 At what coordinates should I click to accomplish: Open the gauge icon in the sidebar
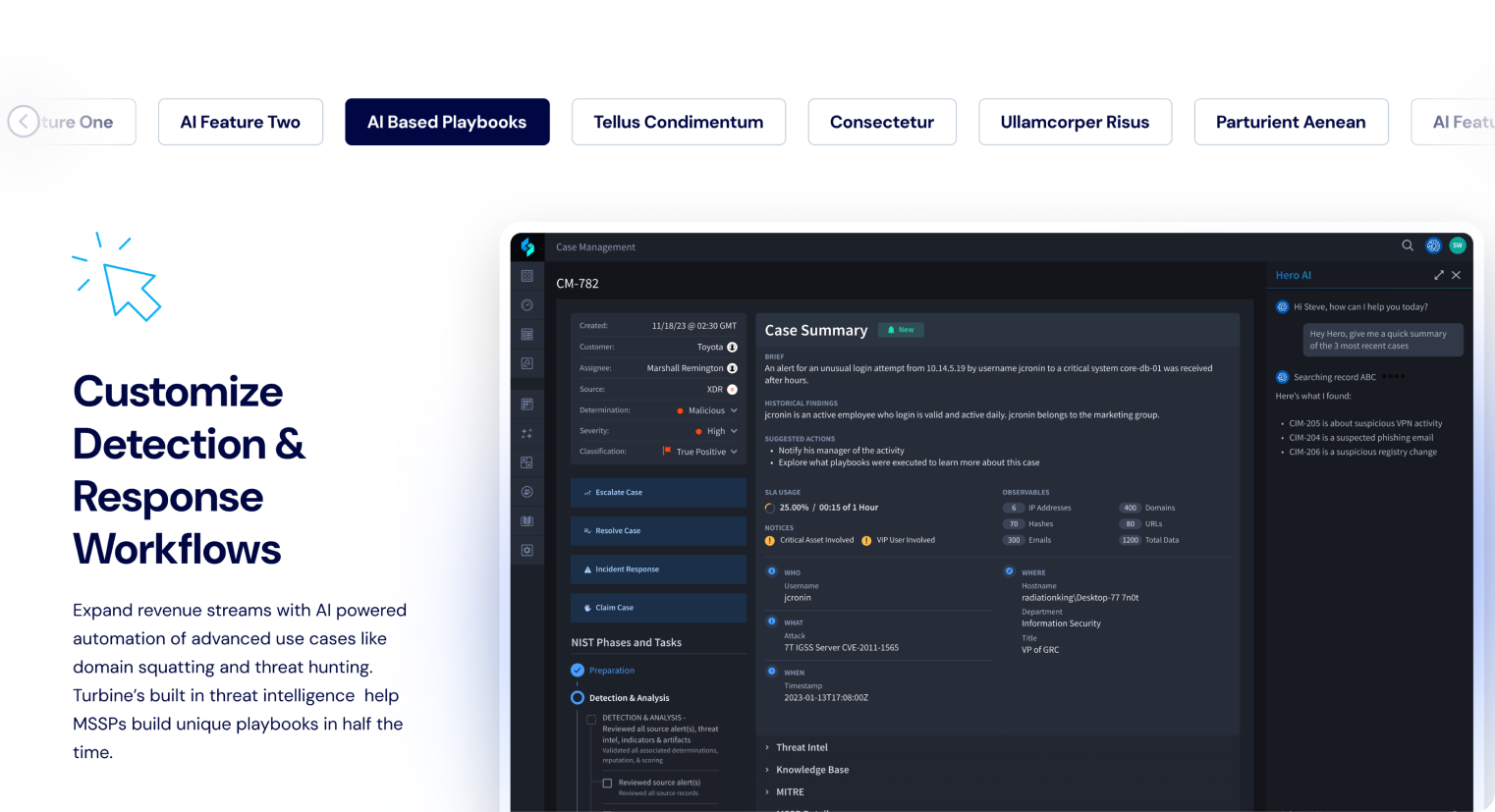pos(527,305)
